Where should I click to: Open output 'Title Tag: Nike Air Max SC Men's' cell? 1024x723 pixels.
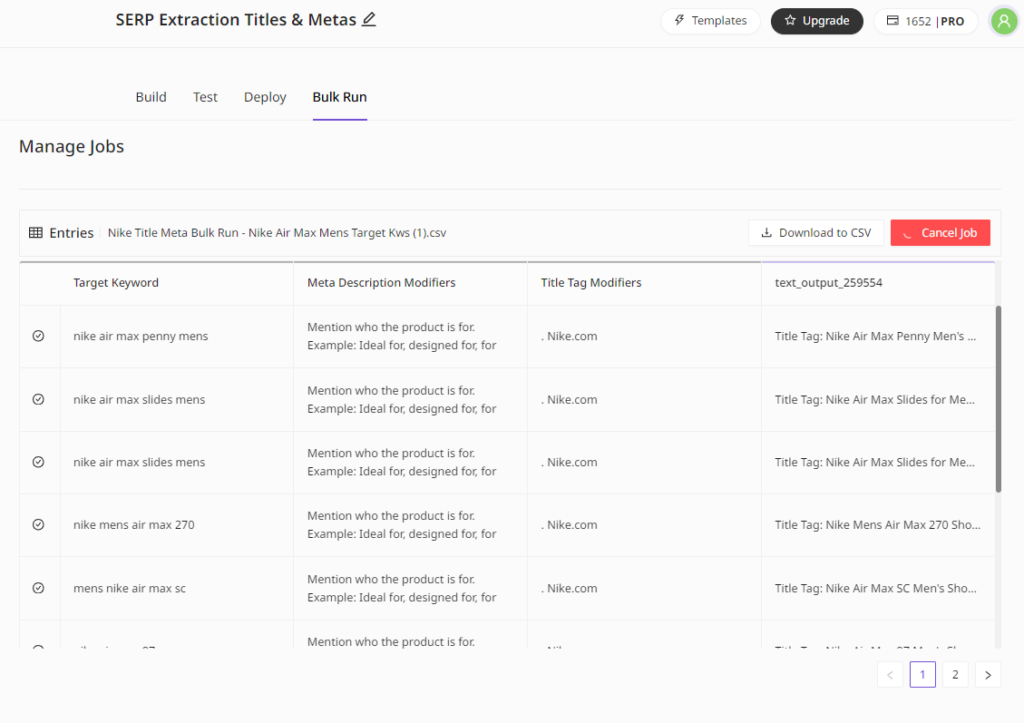point(878,588)
